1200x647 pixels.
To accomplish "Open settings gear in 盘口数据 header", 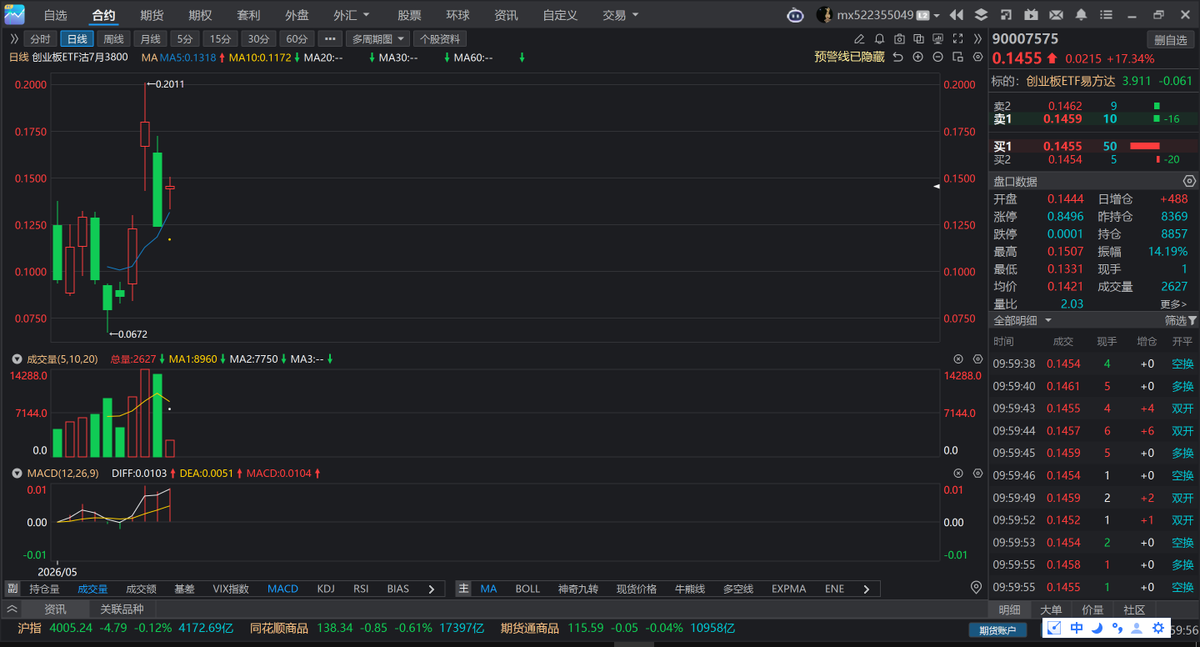I will (x=1189, y=181).
